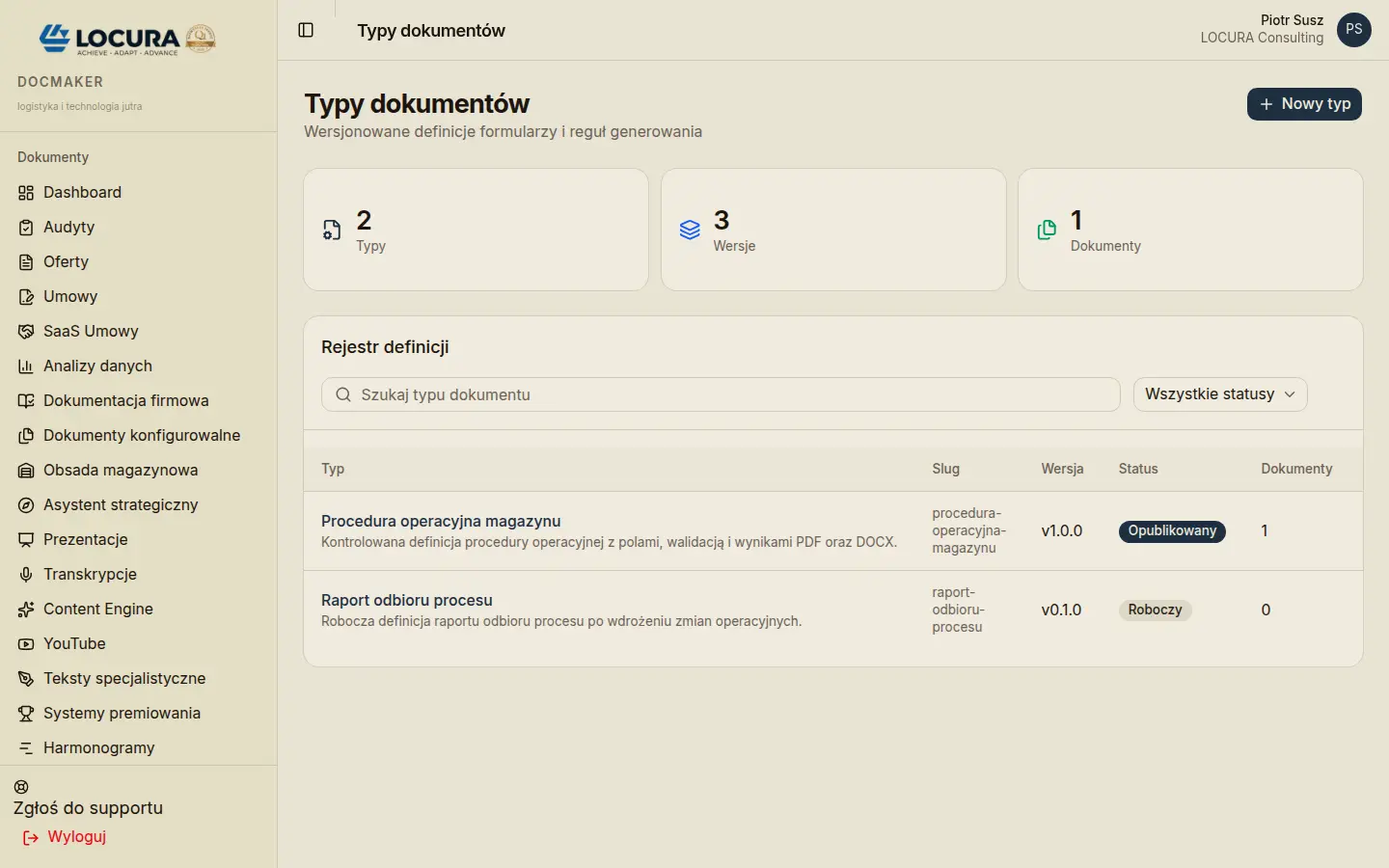This screenshot has width=1389, height=868.
Task: Open Procedura operacyjna magazynu row
Action: [x=833, y=531]
